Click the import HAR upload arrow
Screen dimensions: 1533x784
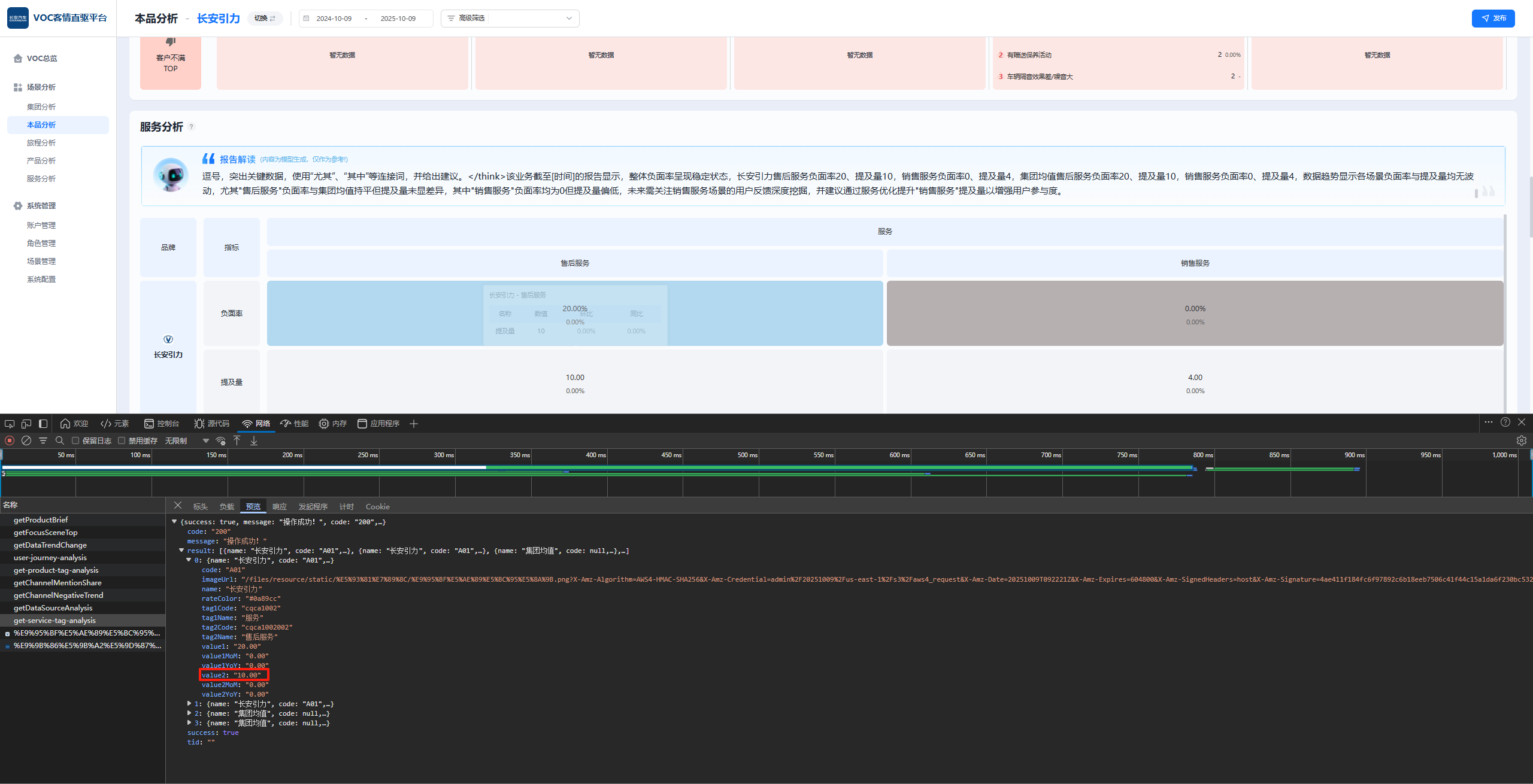tap(237, 440)
